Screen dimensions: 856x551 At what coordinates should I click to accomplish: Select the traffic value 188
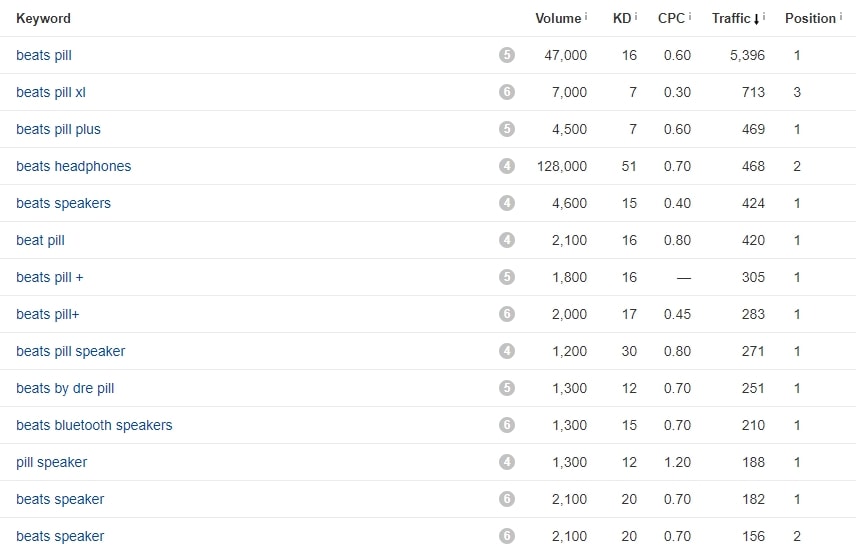pos(753,463)
